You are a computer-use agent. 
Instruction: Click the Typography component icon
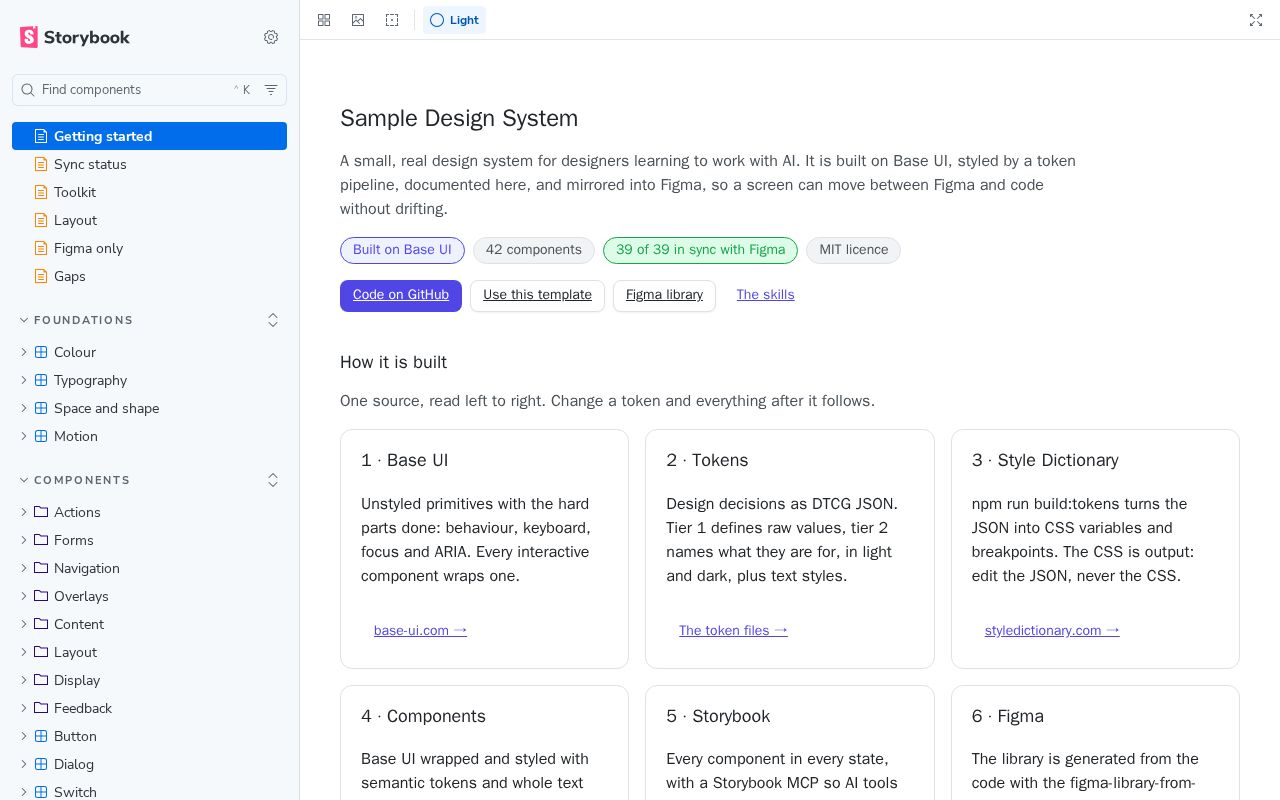41,380
